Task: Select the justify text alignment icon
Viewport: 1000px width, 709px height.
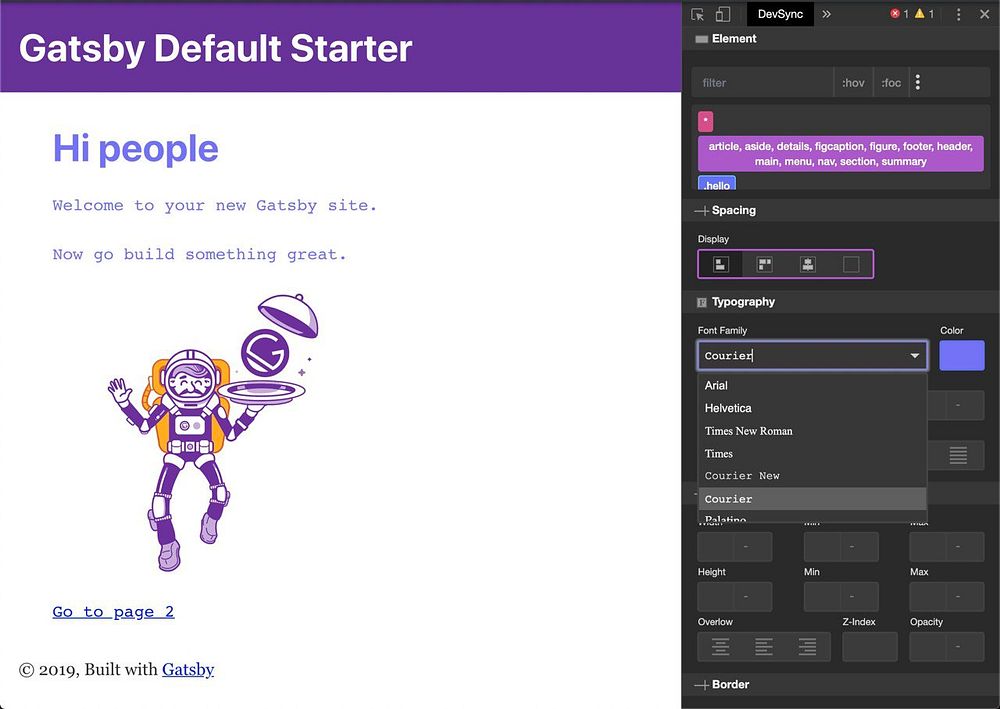Action: (x=958, y=455)
